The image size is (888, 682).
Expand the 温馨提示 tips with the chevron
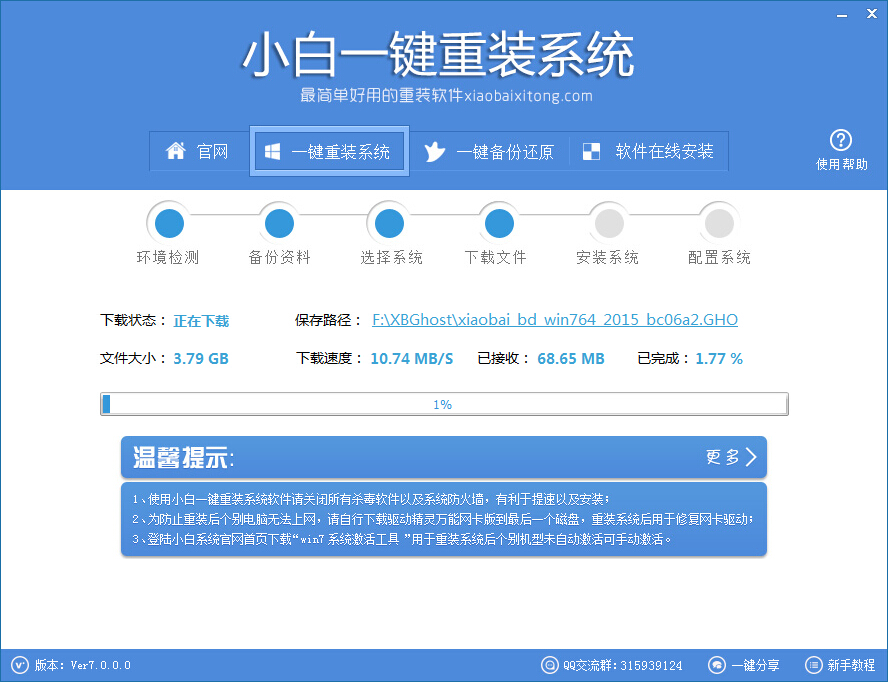(x=751, y=457)
